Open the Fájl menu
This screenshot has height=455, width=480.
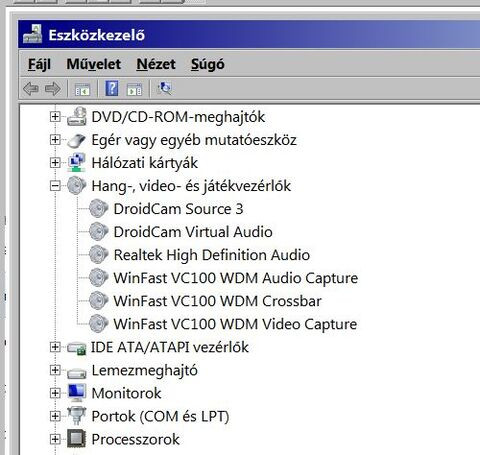point(39,64)
